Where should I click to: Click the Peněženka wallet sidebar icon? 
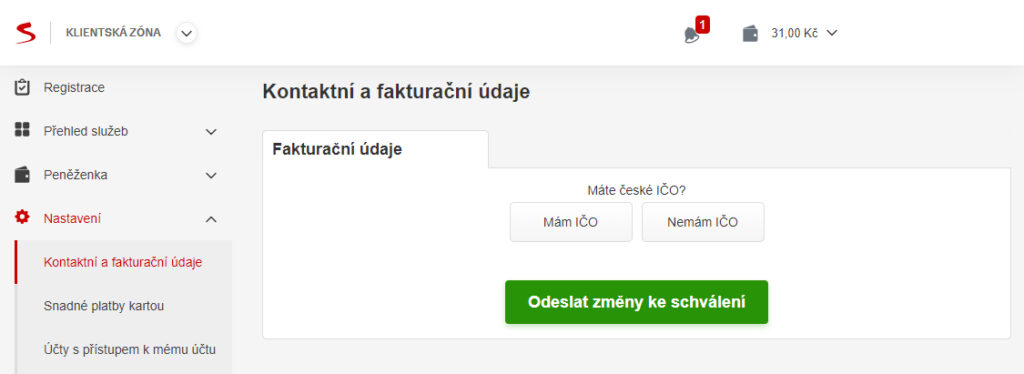[22, 175]
